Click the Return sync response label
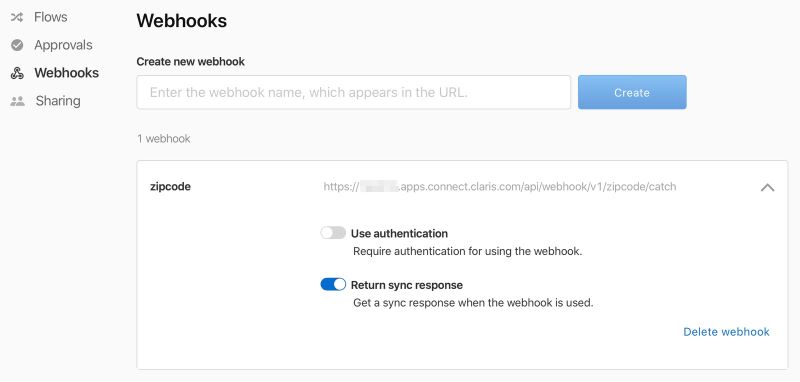 click(407, 285)
